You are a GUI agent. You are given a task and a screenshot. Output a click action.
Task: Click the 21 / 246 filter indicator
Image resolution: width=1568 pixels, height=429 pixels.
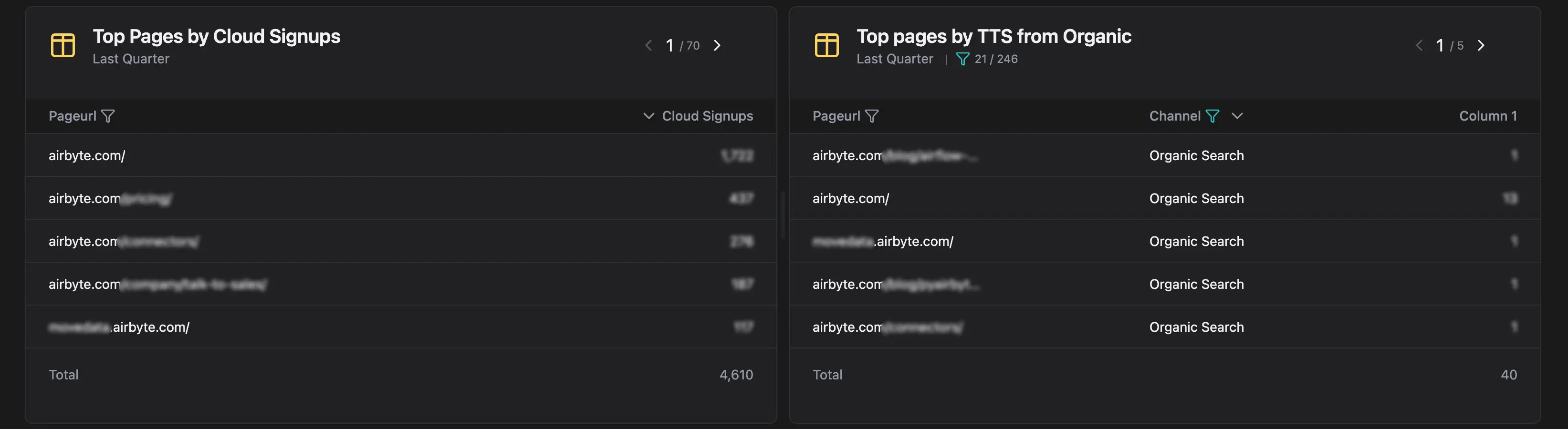click(987, 59)
